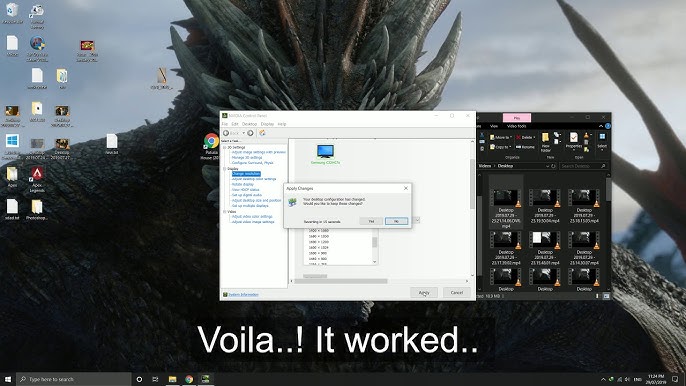Open Explorer address history dropdown
This screenshot has height=386, width=686.
547,166
